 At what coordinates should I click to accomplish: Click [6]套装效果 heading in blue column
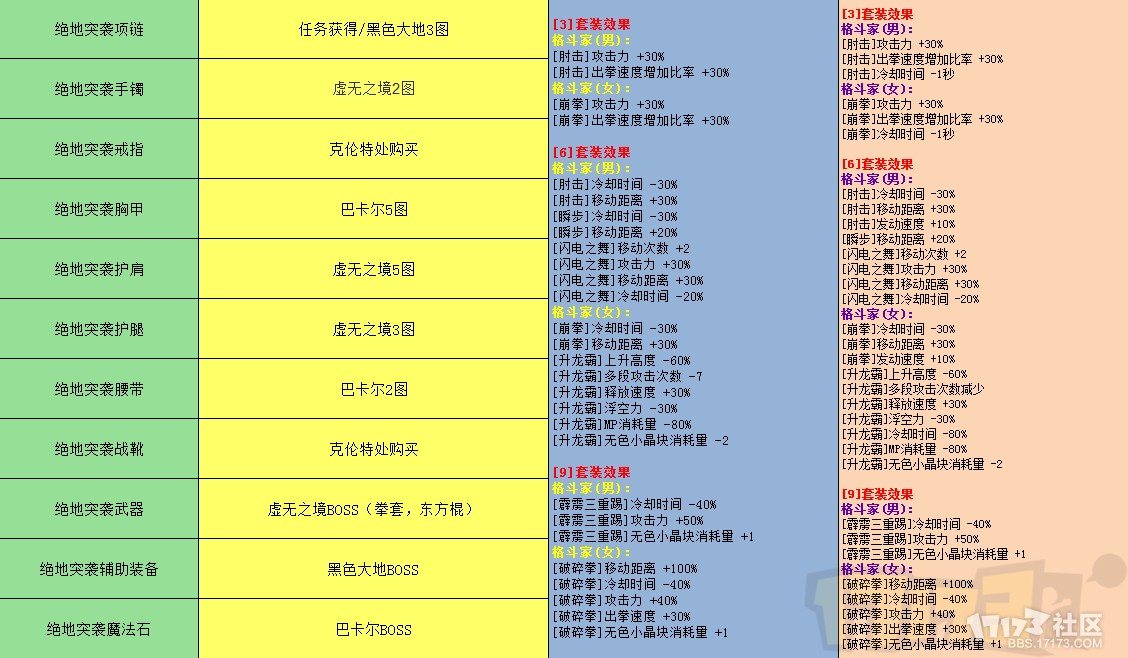(591, 152)
